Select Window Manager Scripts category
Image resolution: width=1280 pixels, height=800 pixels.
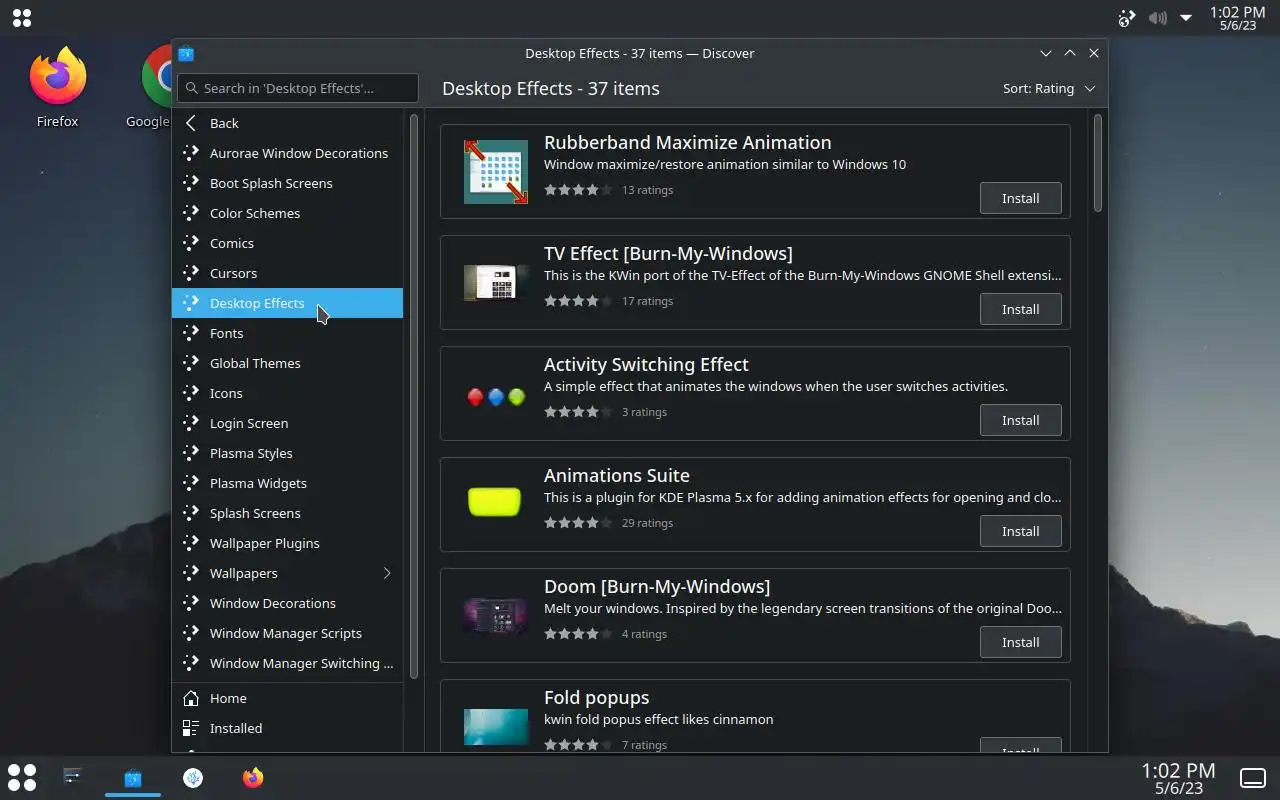[287, 633]
